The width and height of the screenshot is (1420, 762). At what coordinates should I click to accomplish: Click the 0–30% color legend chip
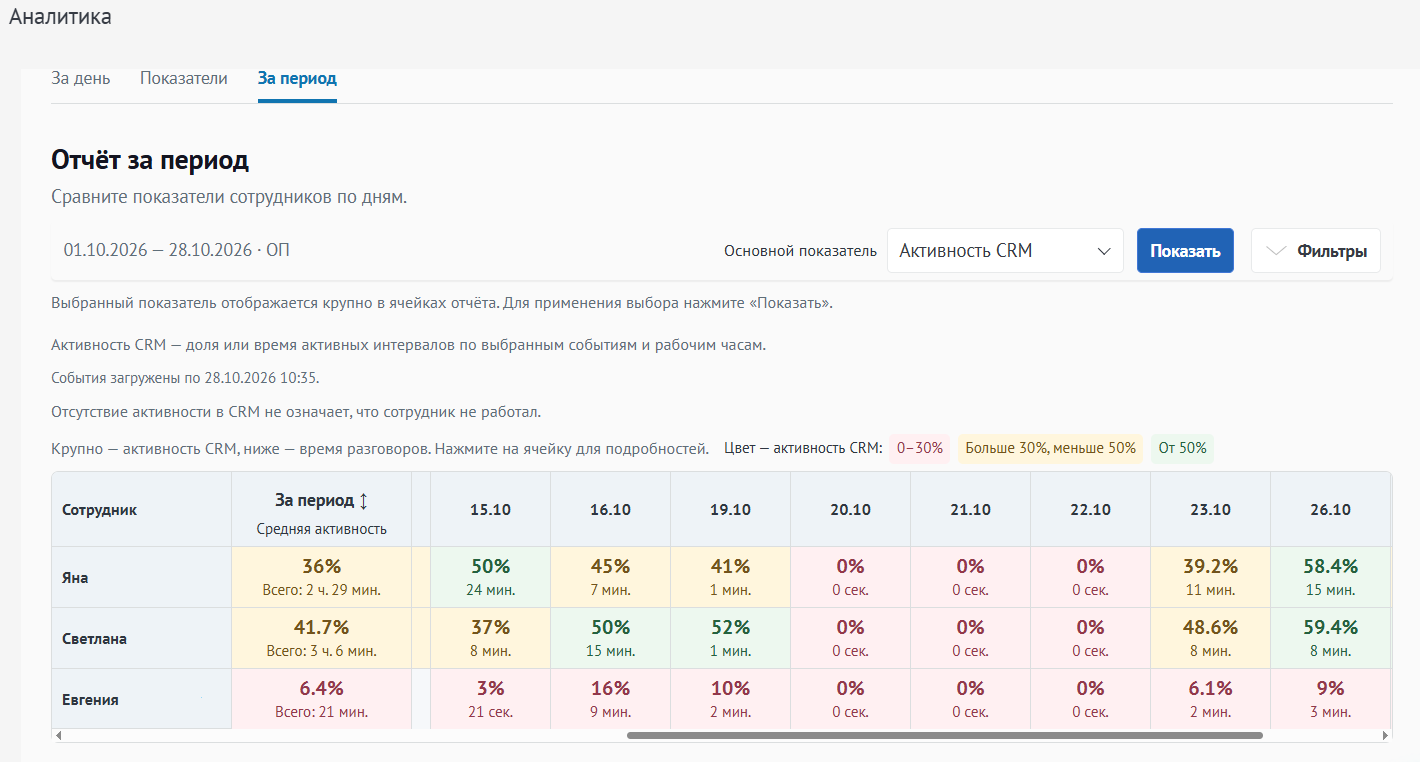[920, 448]
